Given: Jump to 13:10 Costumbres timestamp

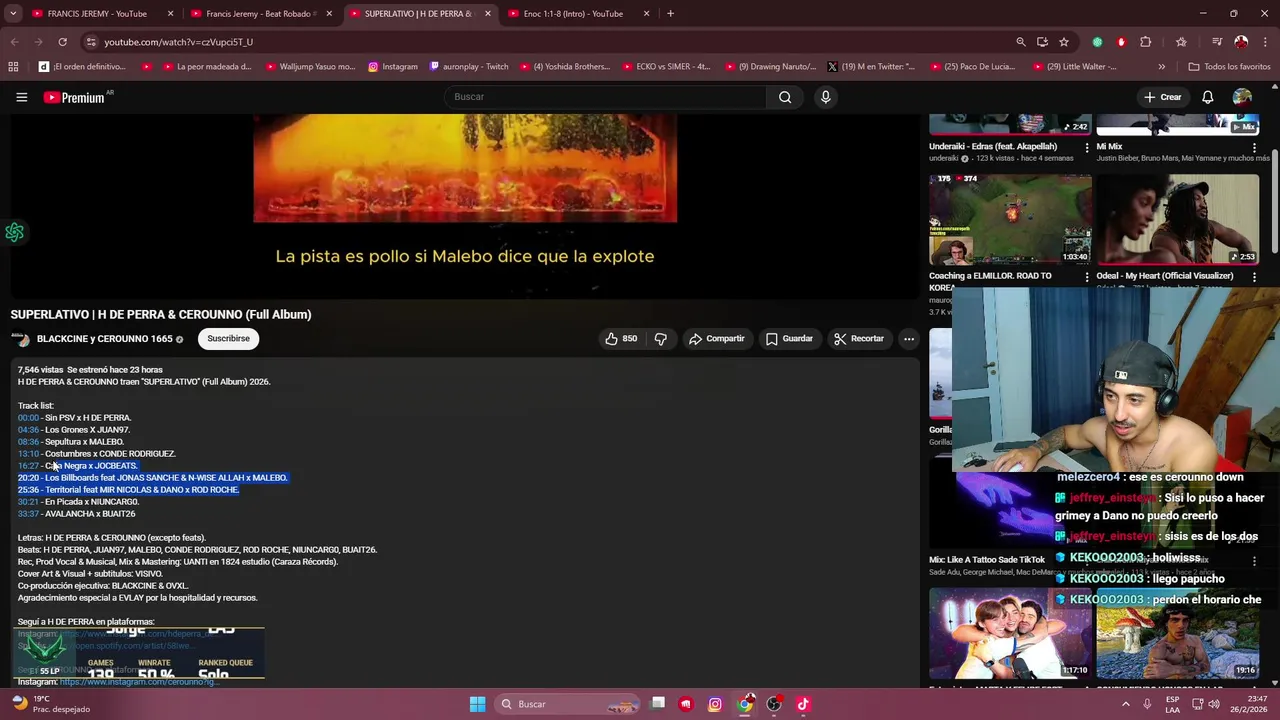Looking at the screenshot, I should click(x=28, y=454).
